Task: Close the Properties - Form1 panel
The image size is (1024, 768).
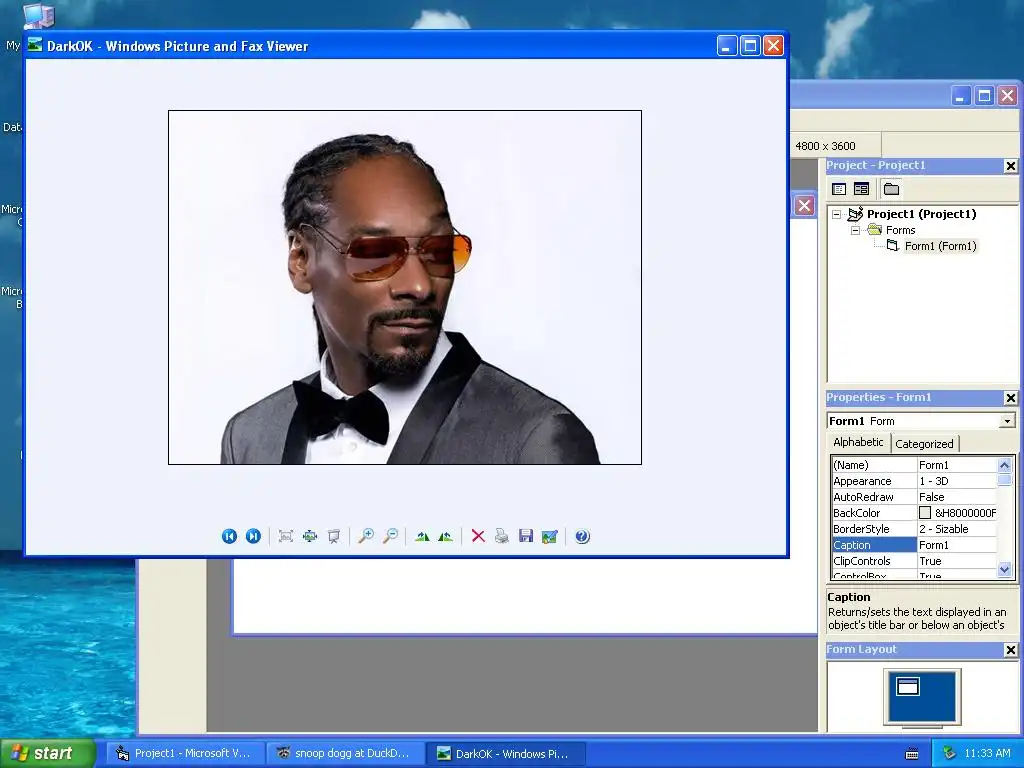Action: 1010,398
